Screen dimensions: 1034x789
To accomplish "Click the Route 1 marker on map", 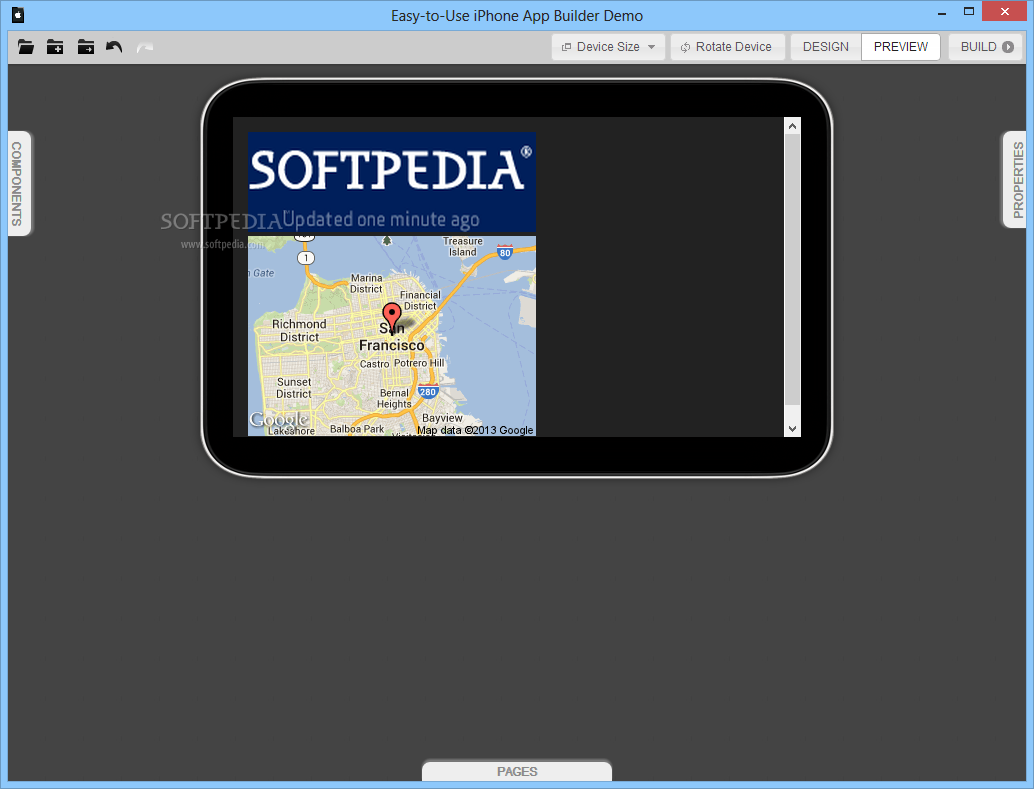I will tap(305, 258).
